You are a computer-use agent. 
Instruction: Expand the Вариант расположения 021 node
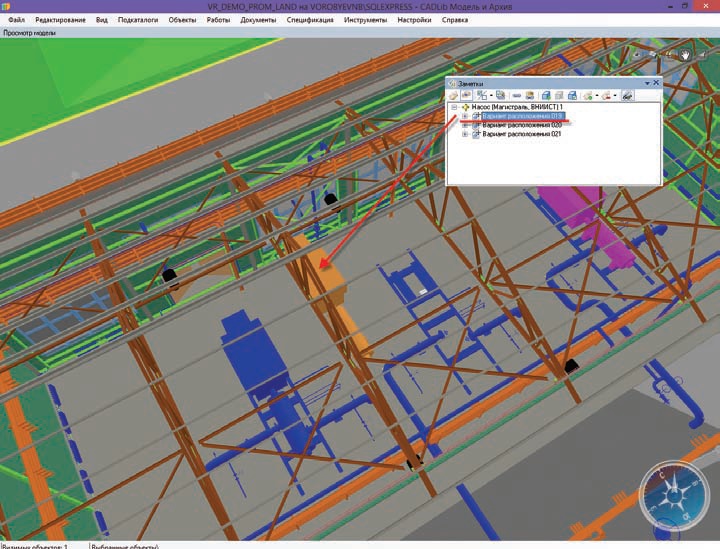[465, 134]
